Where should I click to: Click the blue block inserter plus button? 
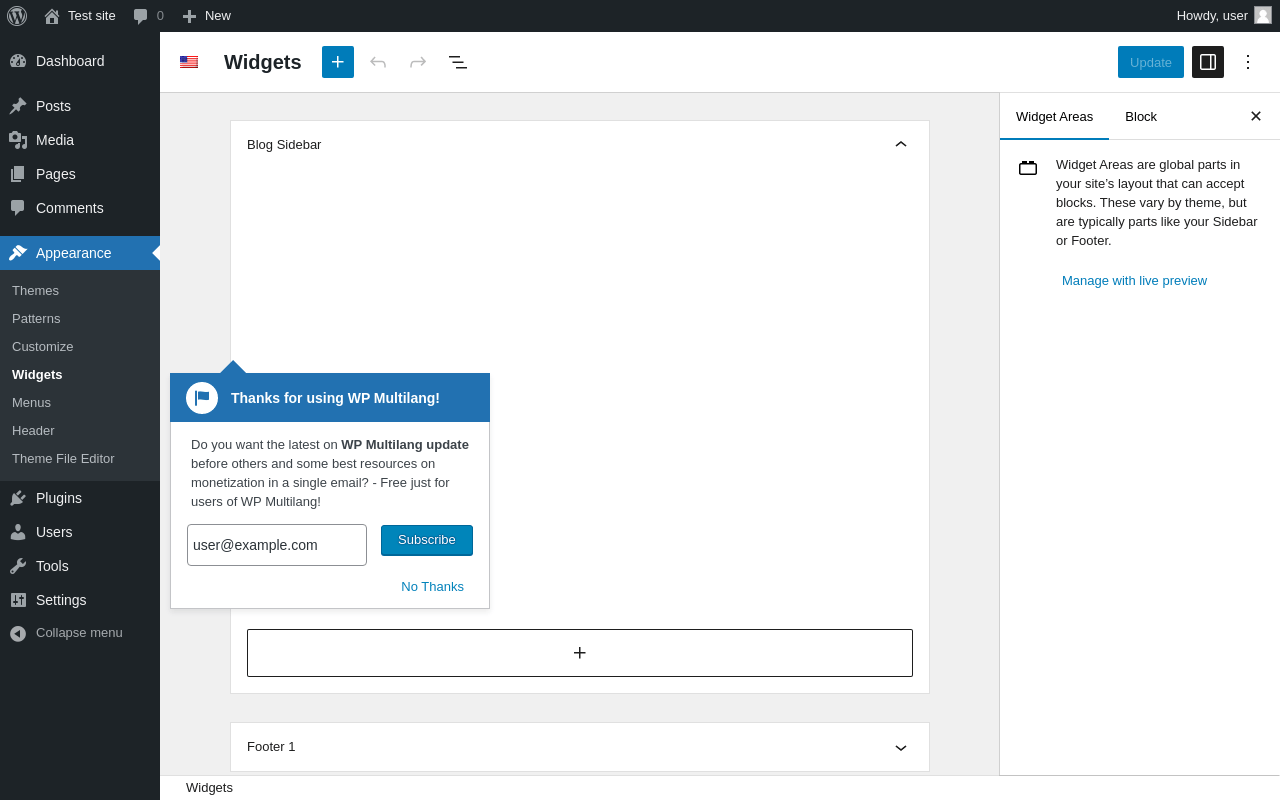[x=338, y=62]
